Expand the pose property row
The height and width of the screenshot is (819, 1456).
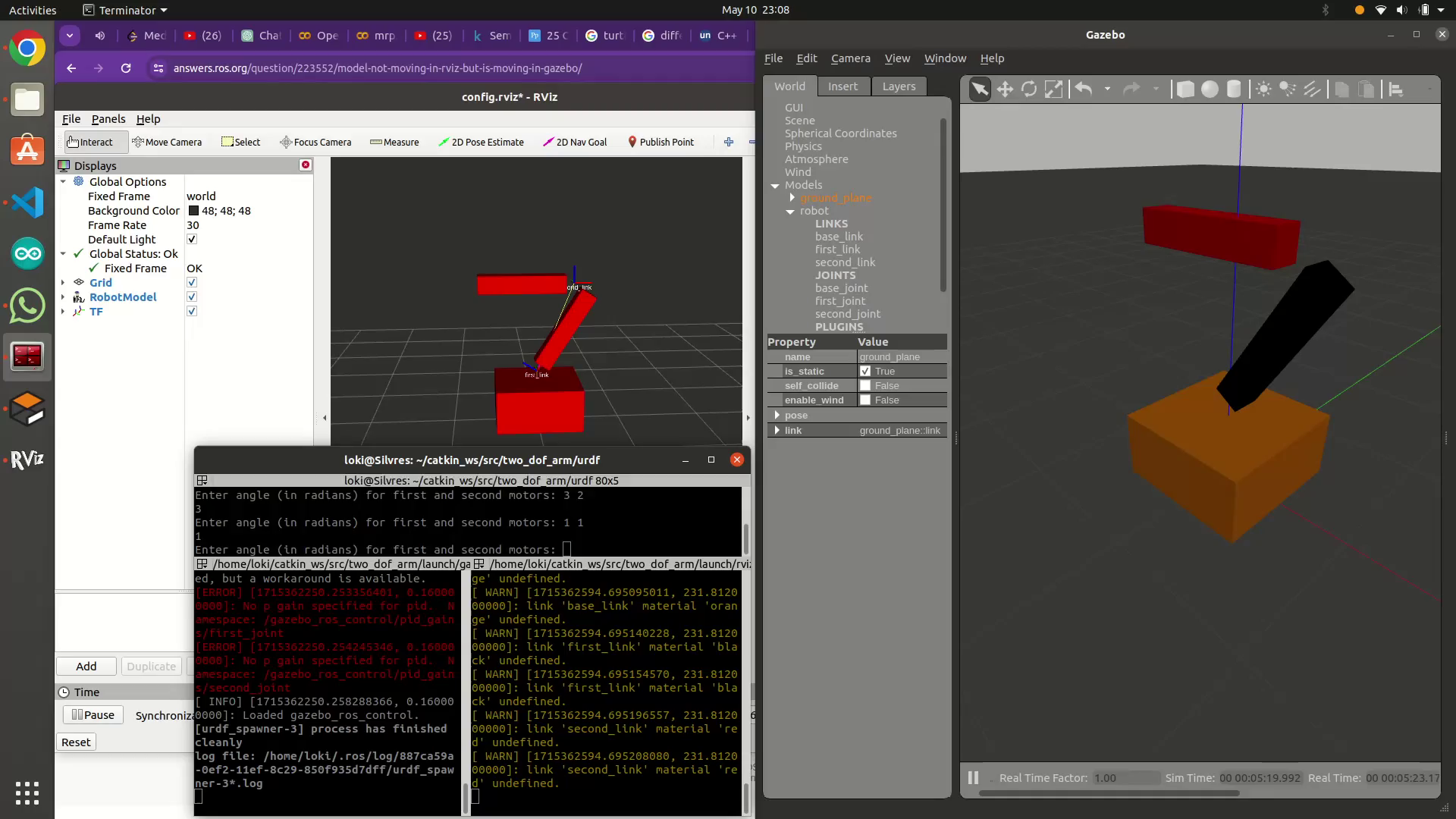coord(777,415)
